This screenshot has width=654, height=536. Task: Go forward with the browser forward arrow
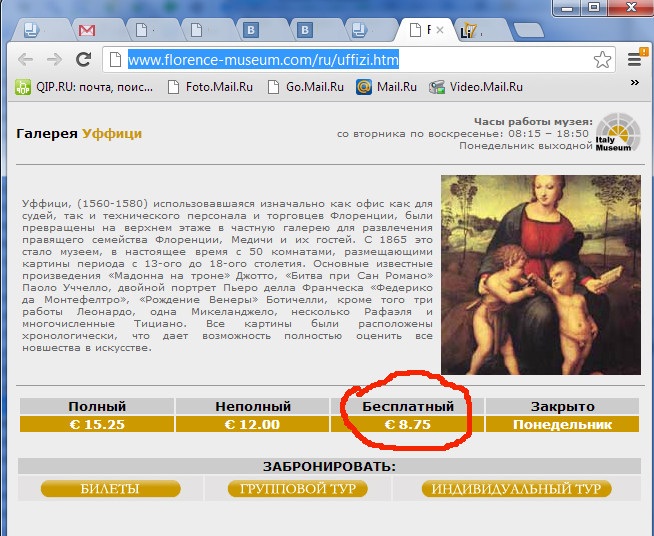click(54, 60)
